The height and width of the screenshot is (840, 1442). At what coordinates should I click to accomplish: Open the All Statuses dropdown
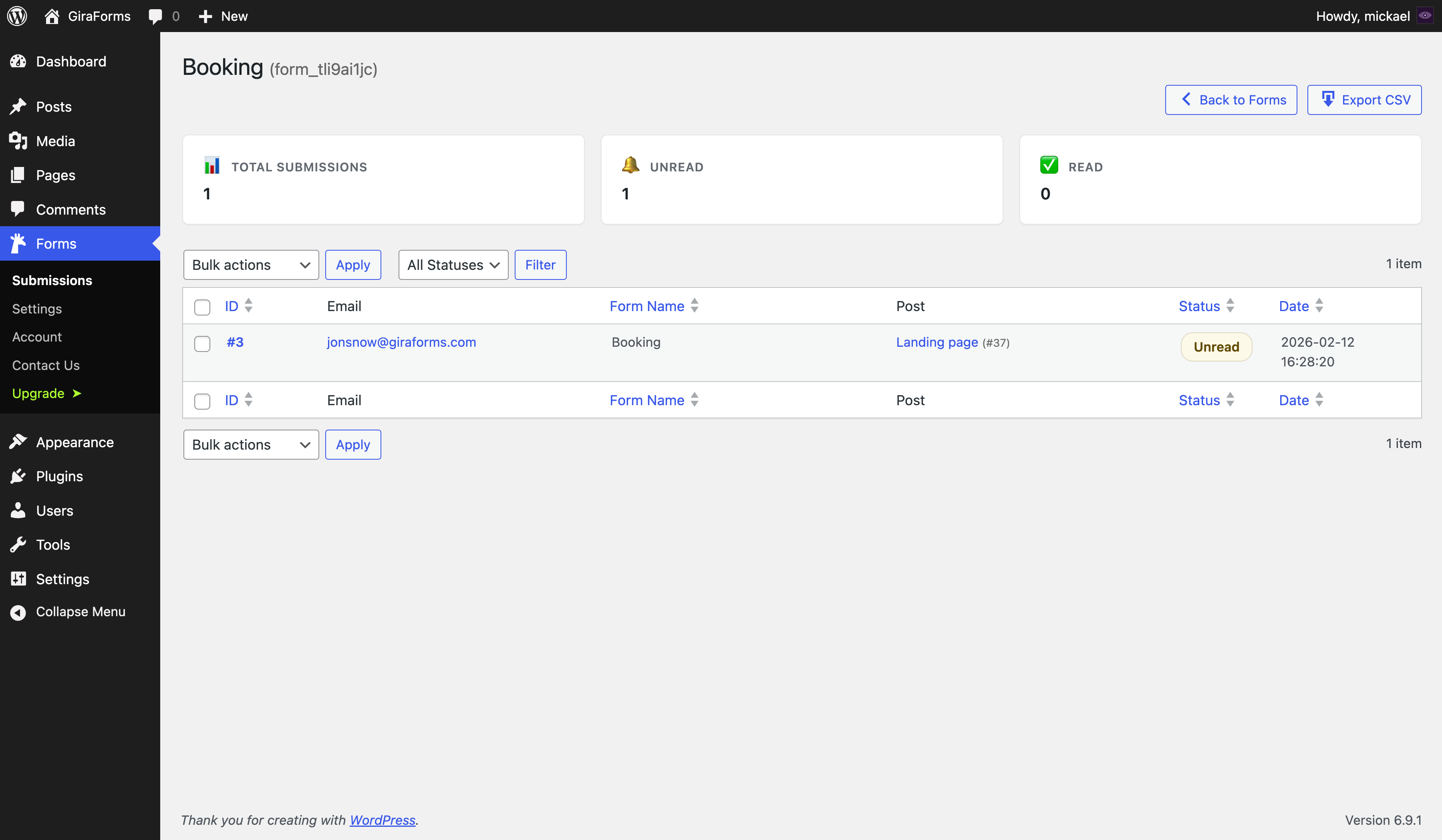tap(453, 265)
